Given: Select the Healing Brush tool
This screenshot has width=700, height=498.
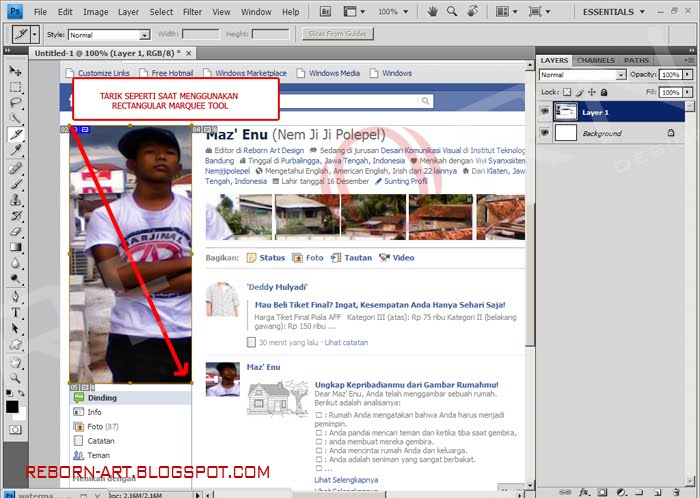Looking at the screenshot, I should click(x=15, y=168).
